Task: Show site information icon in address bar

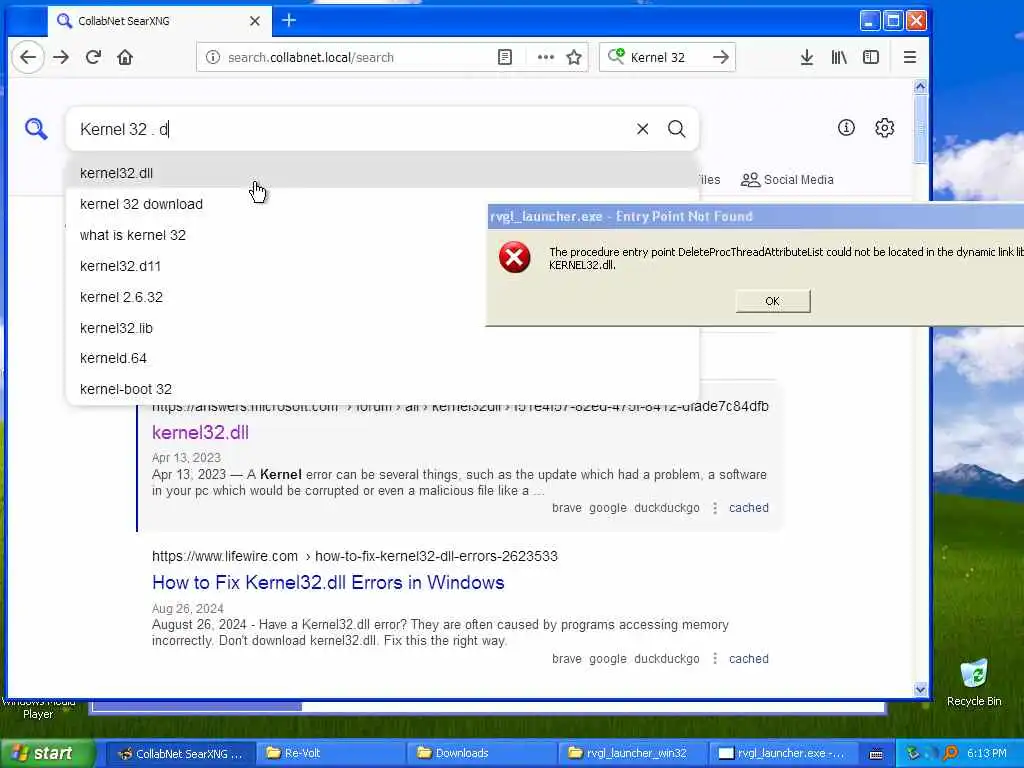Action: click(x=212, y=57)
